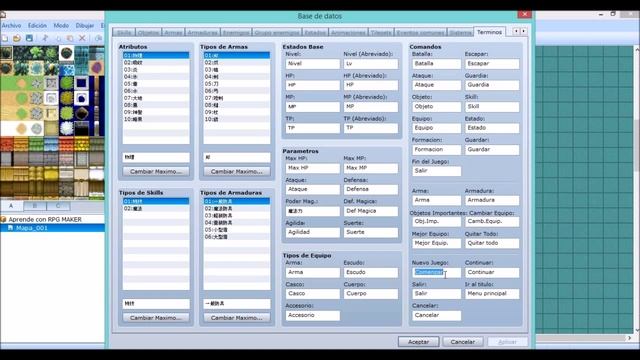Image resolution: width=640 pixels, height=360 pixels.
Task: Switch to the Sistema tab
Action: click(x=460, y=33)
